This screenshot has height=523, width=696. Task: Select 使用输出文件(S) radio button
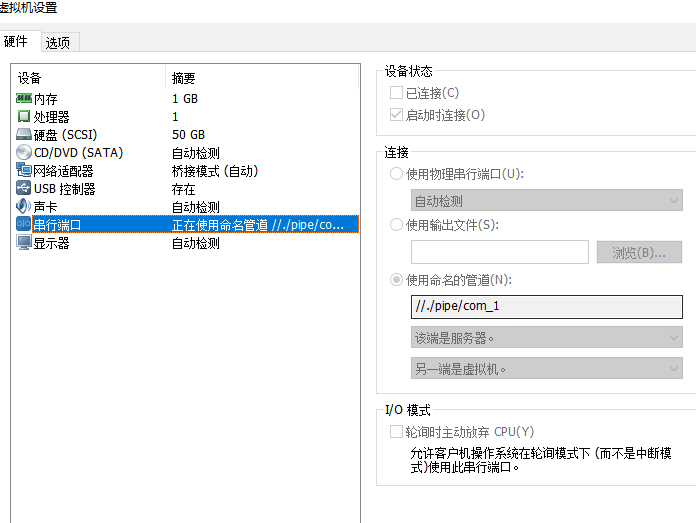tap(396, 225)
